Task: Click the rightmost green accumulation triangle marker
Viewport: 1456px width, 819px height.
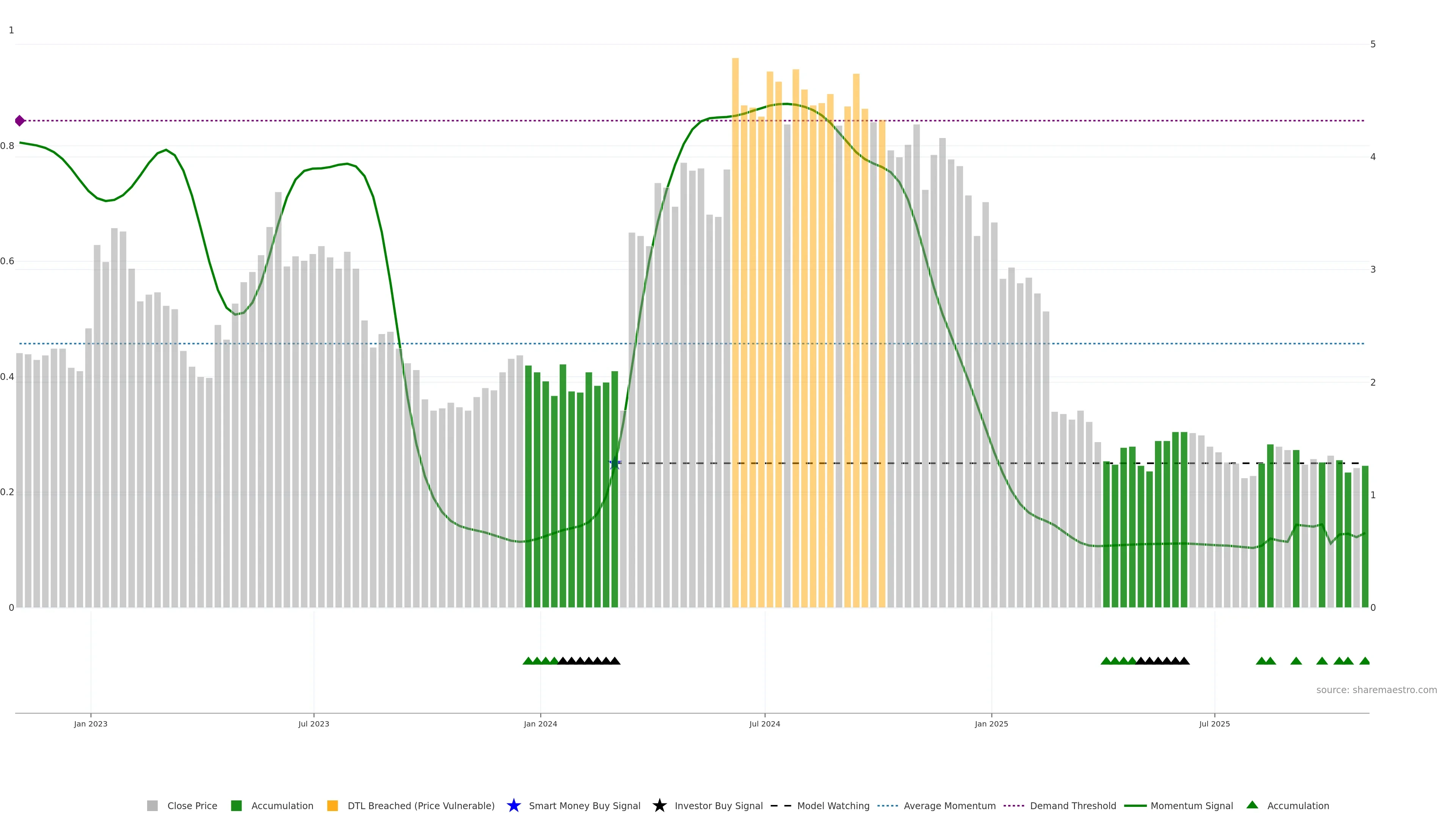Action: 1365,661
